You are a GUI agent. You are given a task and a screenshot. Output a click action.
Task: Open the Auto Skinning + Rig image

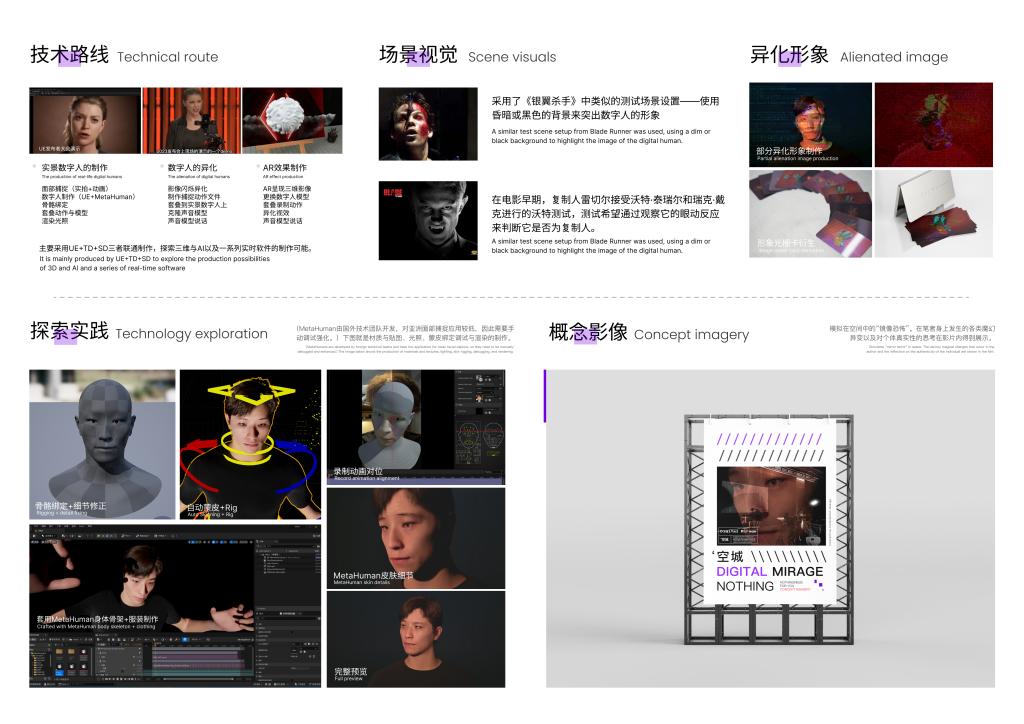coord(251,444)
